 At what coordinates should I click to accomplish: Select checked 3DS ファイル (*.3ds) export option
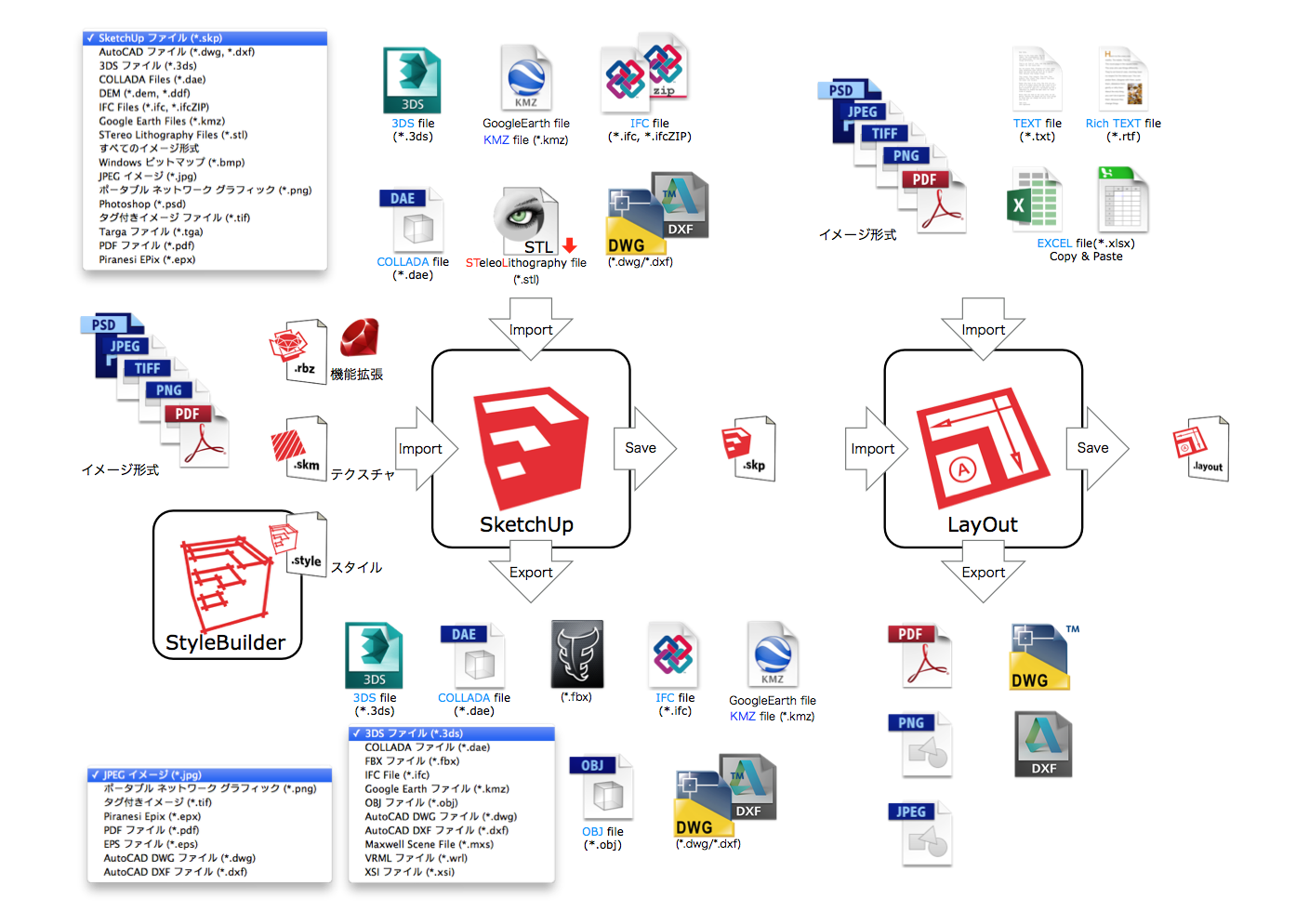tap(452, 733)
